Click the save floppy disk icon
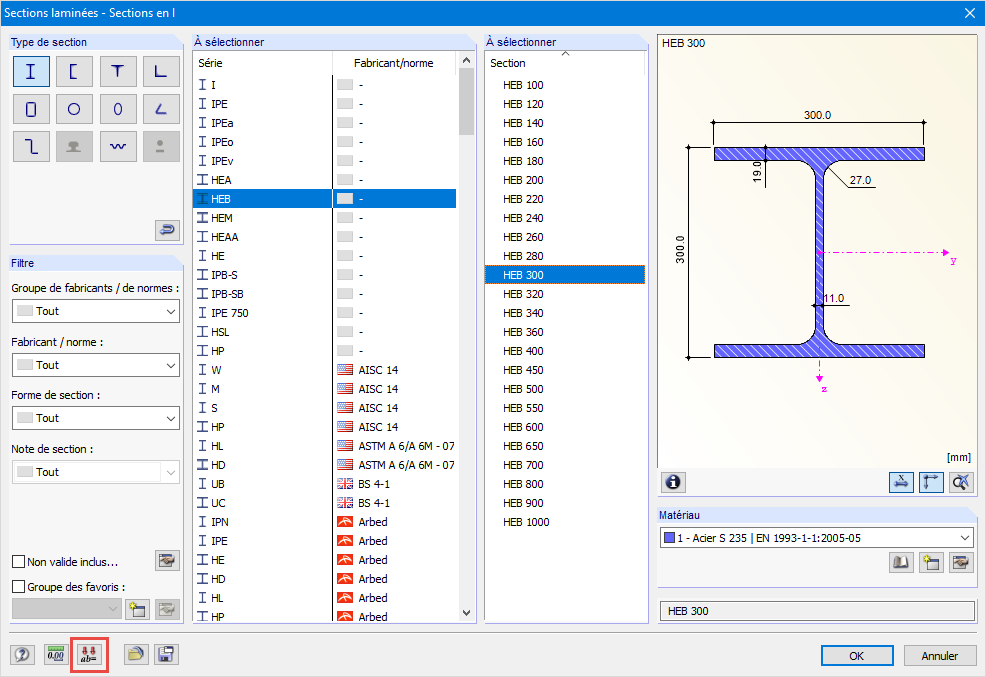The height and width of the screenshot is (677, 986). coord(166,655)
